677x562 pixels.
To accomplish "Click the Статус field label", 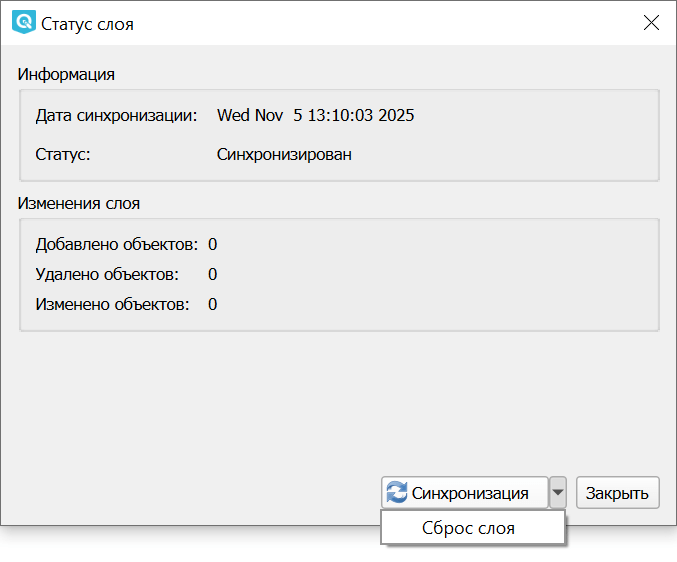I will click(63, 155).
